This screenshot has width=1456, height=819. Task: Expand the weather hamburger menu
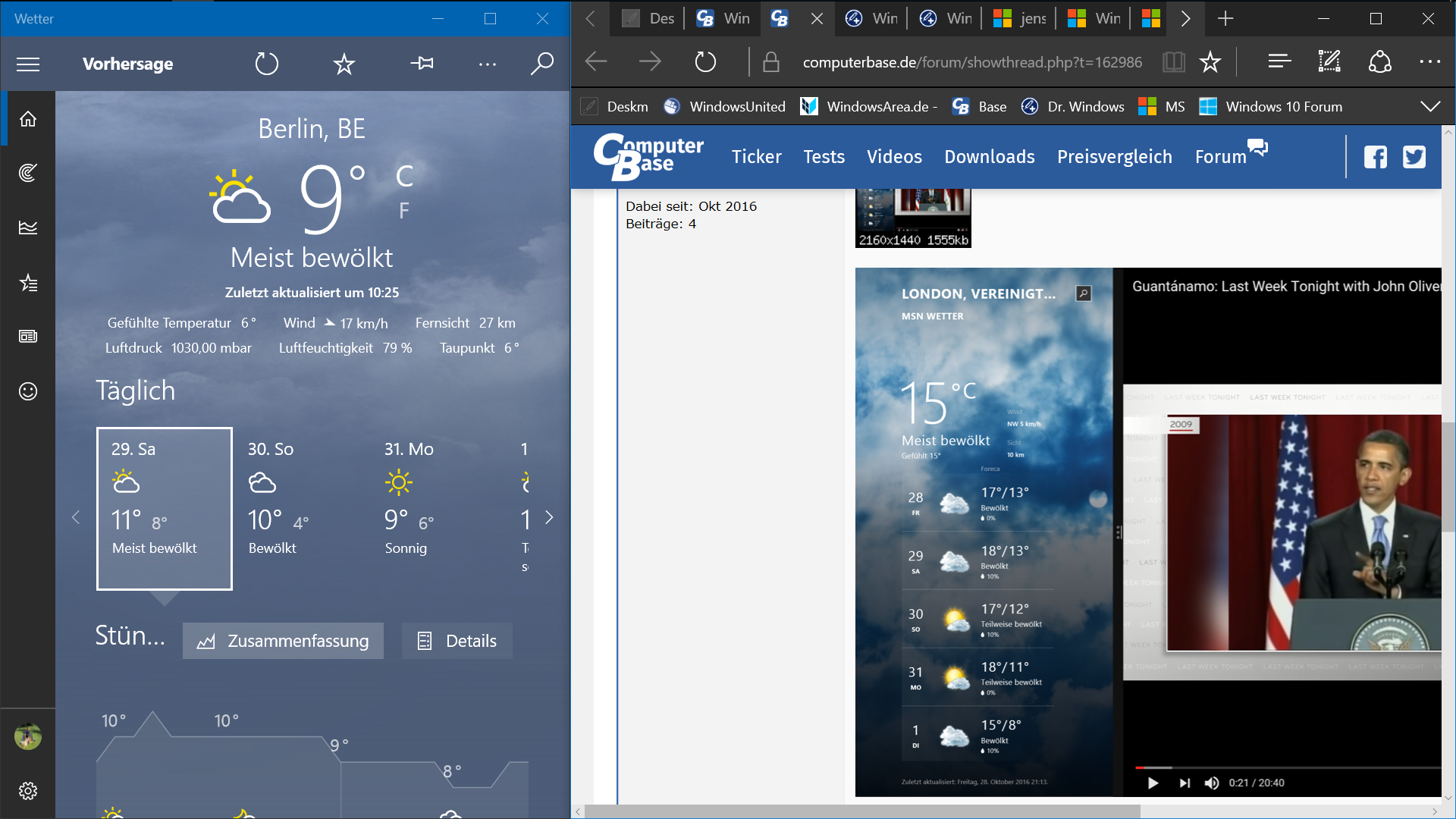(28, 64)
